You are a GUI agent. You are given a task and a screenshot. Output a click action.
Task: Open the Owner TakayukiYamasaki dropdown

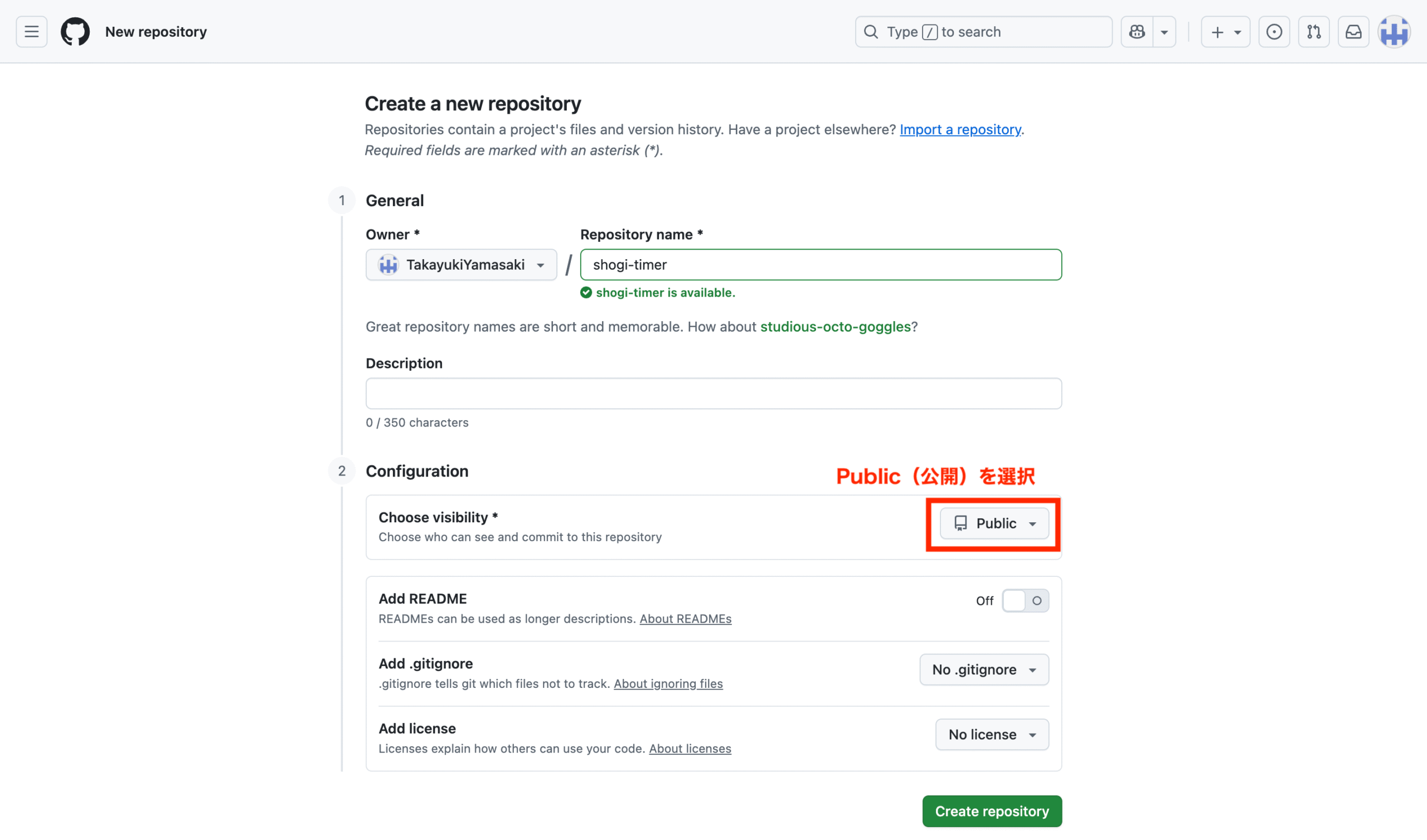(461, 265)
